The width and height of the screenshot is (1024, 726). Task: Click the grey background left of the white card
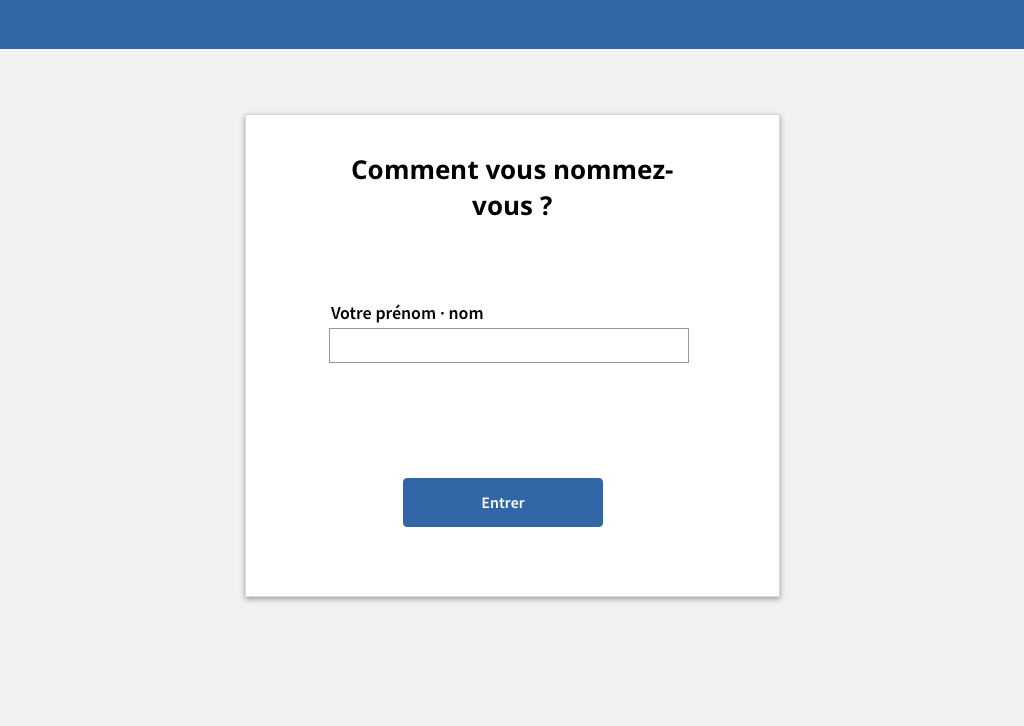pos(122,356)
